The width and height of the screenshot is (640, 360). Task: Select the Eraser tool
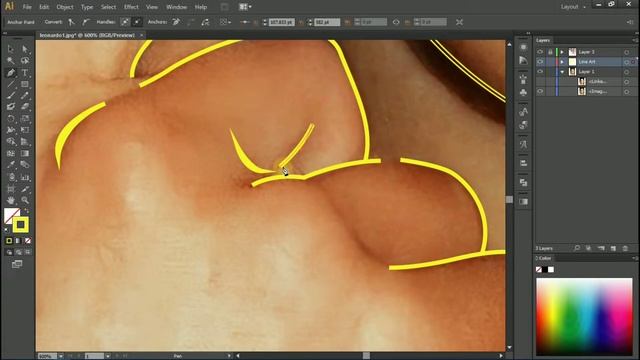coord(25,107)
